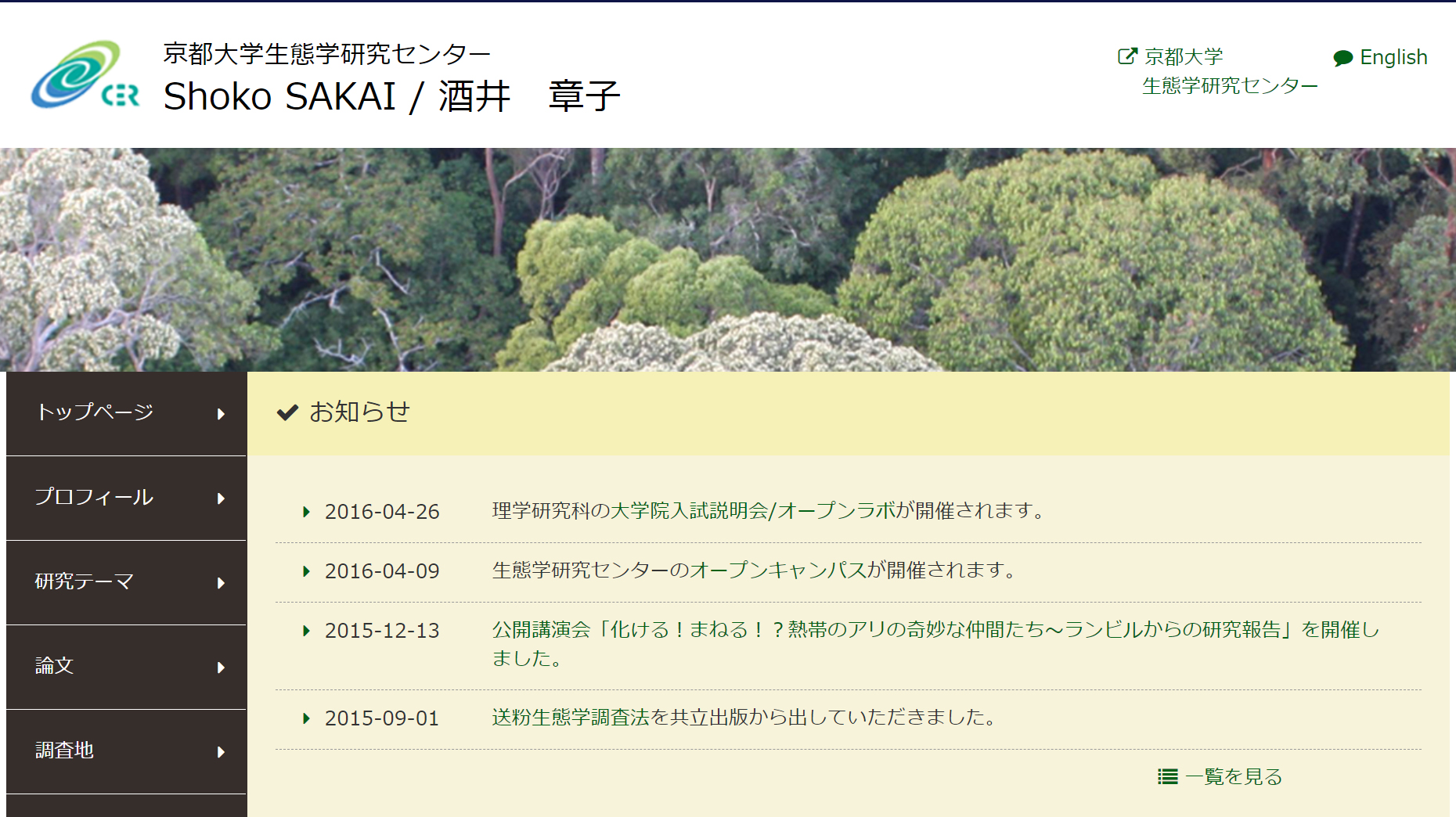1456x817 pixels.
Task: Click the arrow bullet before 2015-12-13
Action: click(x=307, y=631)
